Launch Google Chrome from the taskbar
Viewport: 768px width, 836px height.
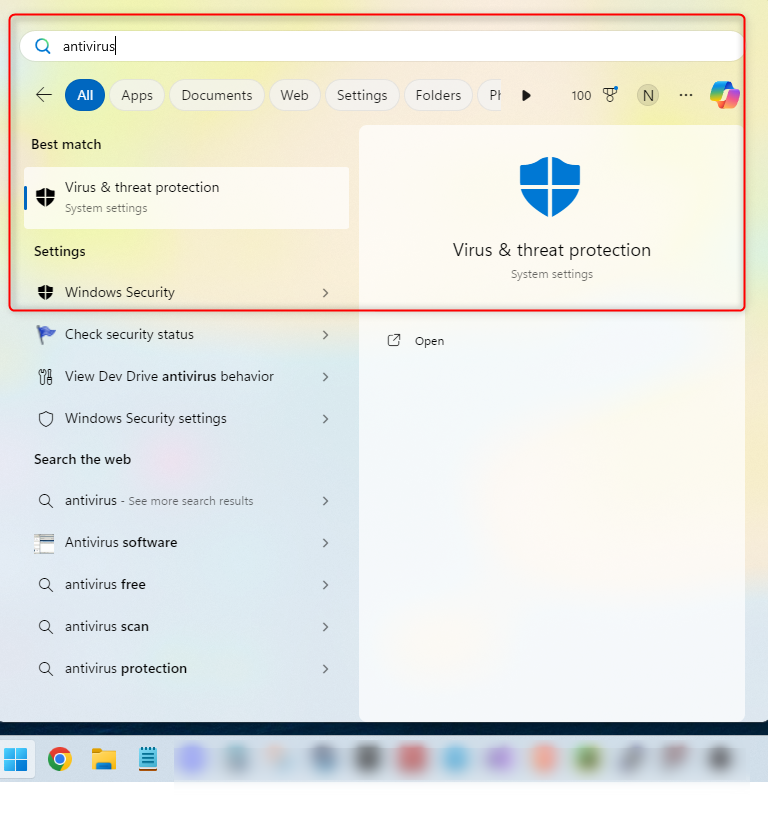[x=60, y=759]
